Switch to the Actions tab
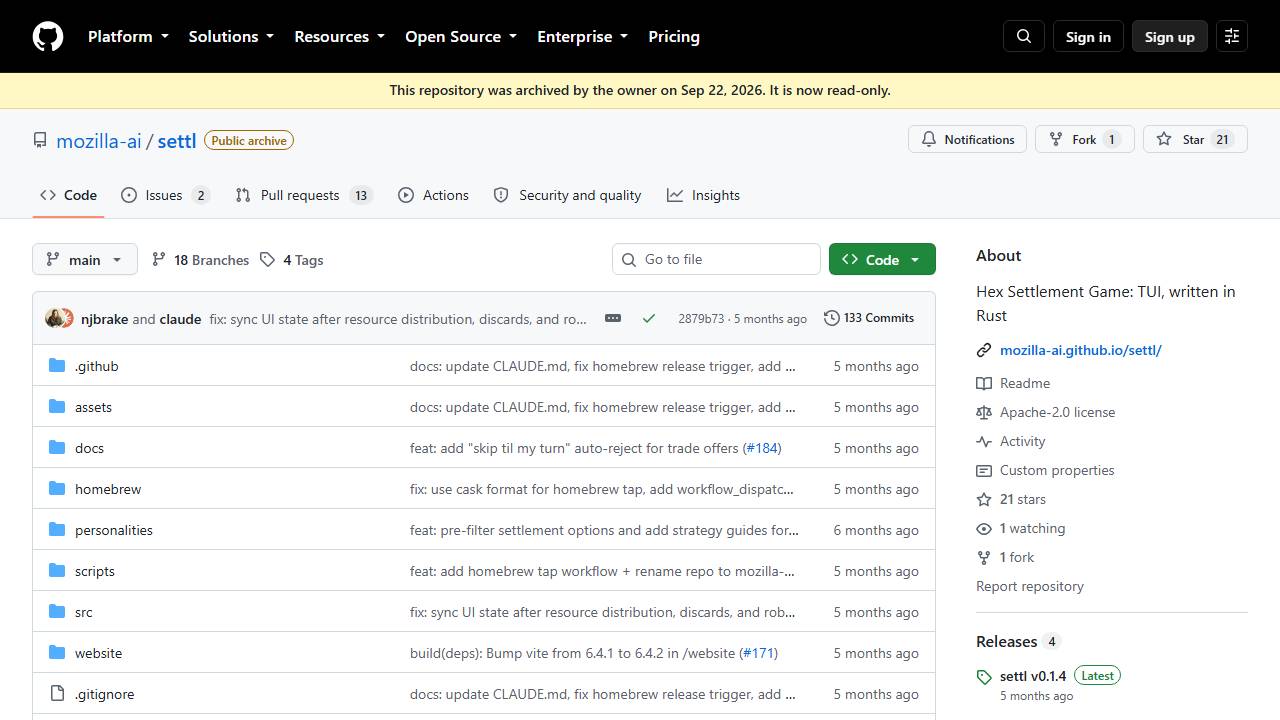 [433, 195]
